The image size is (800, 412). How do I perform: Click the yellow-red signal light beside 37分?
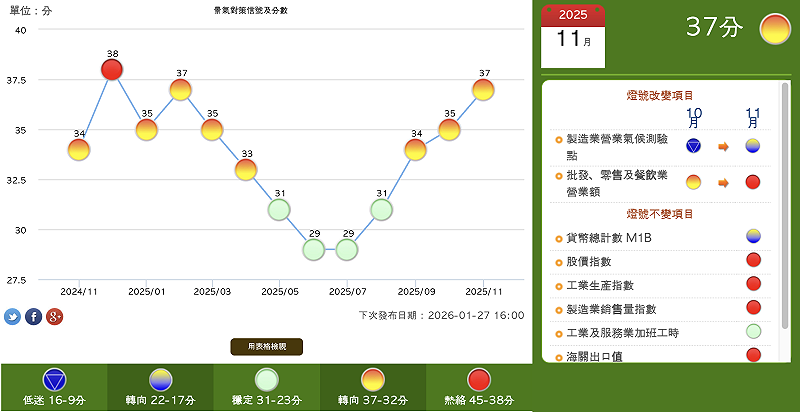tap(775, 29)
